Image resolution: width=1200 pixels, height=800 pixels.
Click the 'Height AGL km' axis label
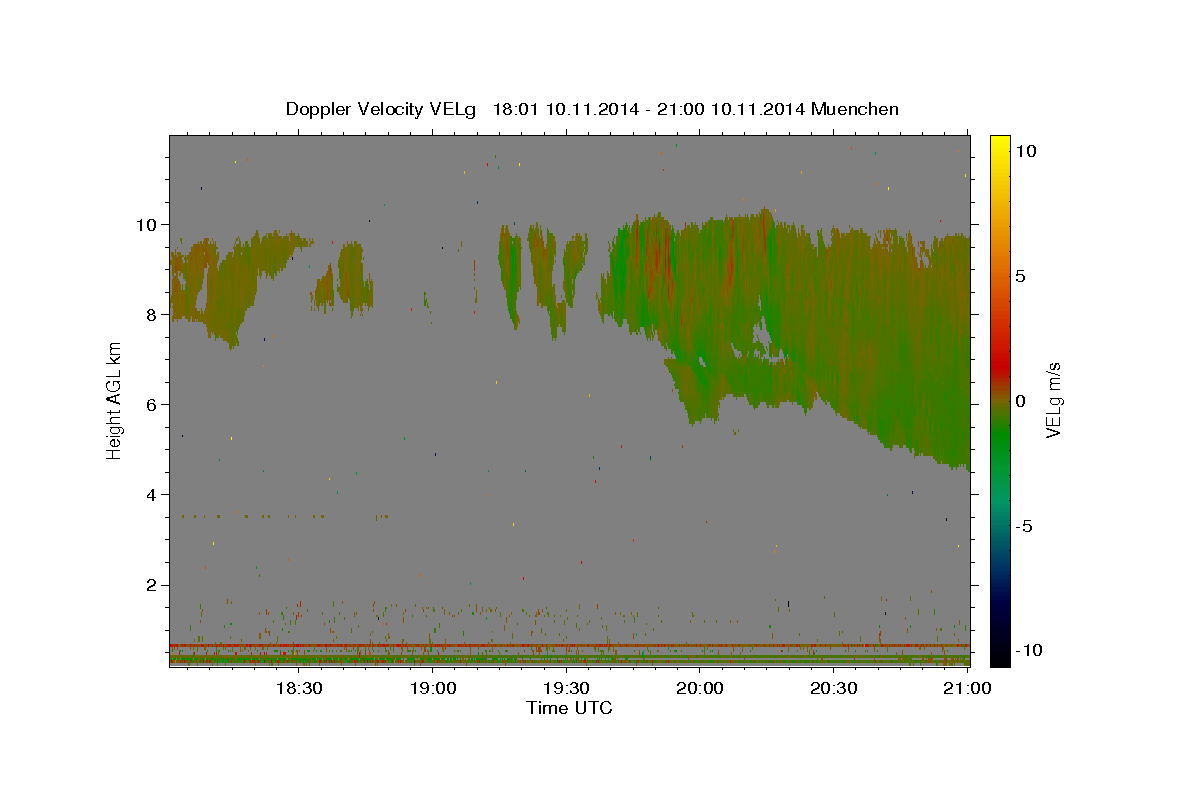point(115,400)
